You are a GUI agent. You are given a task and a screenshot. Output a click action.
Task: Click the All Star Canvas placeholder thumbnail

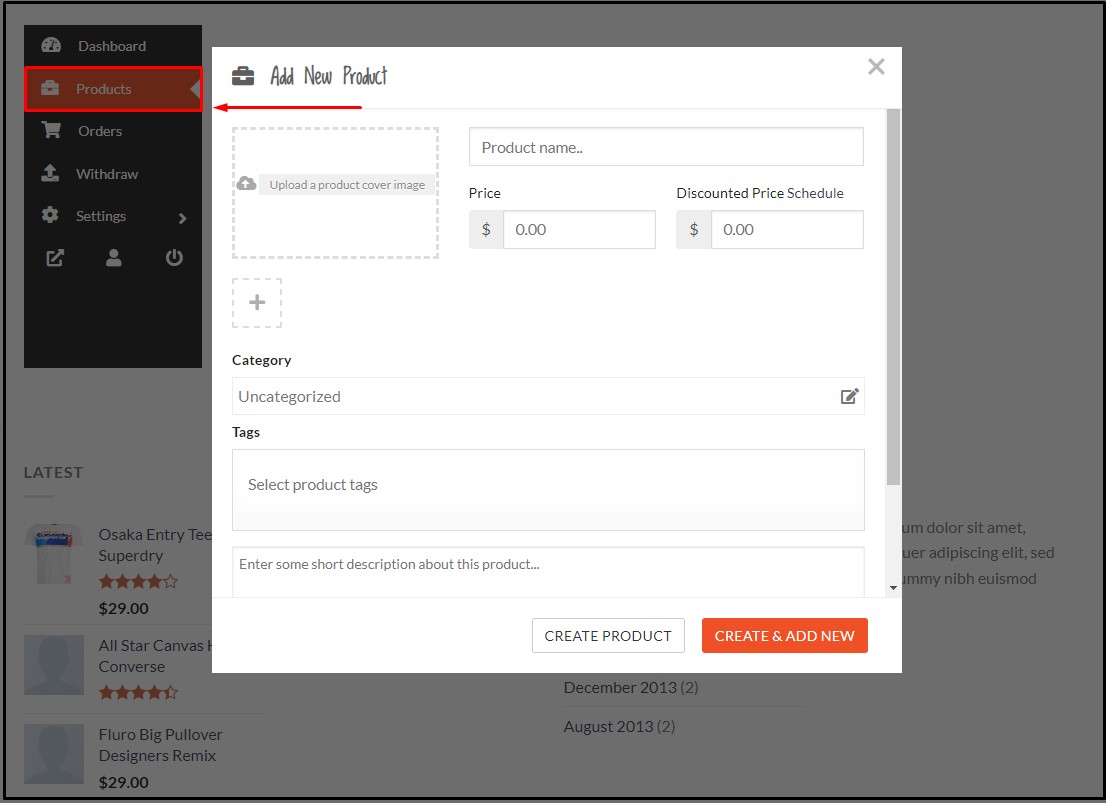coord(54,665)
